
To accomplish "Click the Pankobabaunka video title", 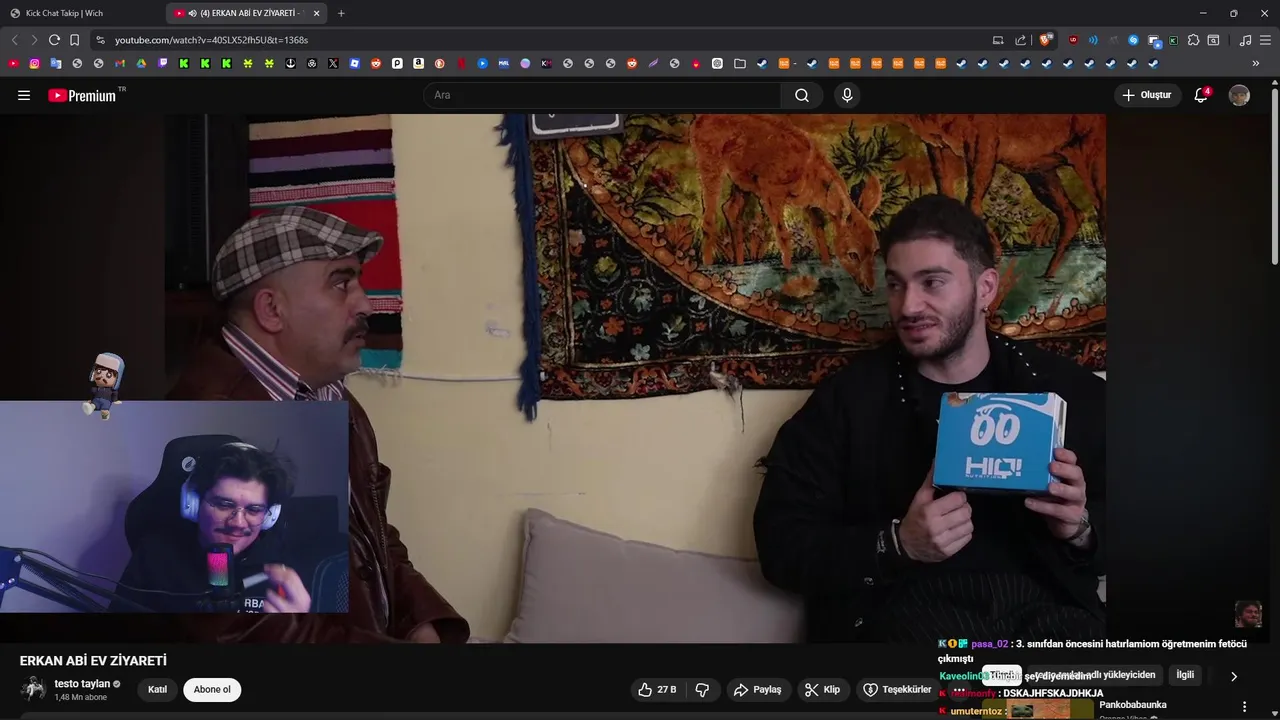I will click(x=1133, y=705).
